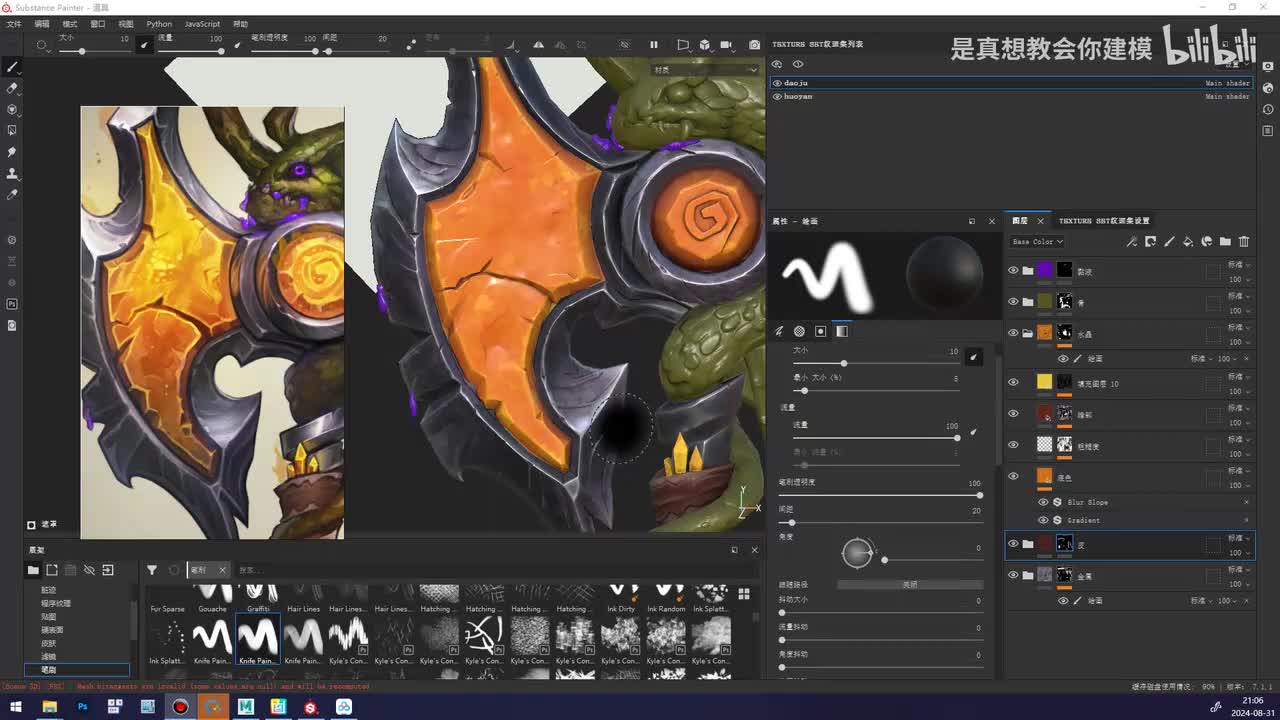Hide the selected dark red folder layer
Viewport: 1280px width, 720px height.
(x=1013, y=544)
